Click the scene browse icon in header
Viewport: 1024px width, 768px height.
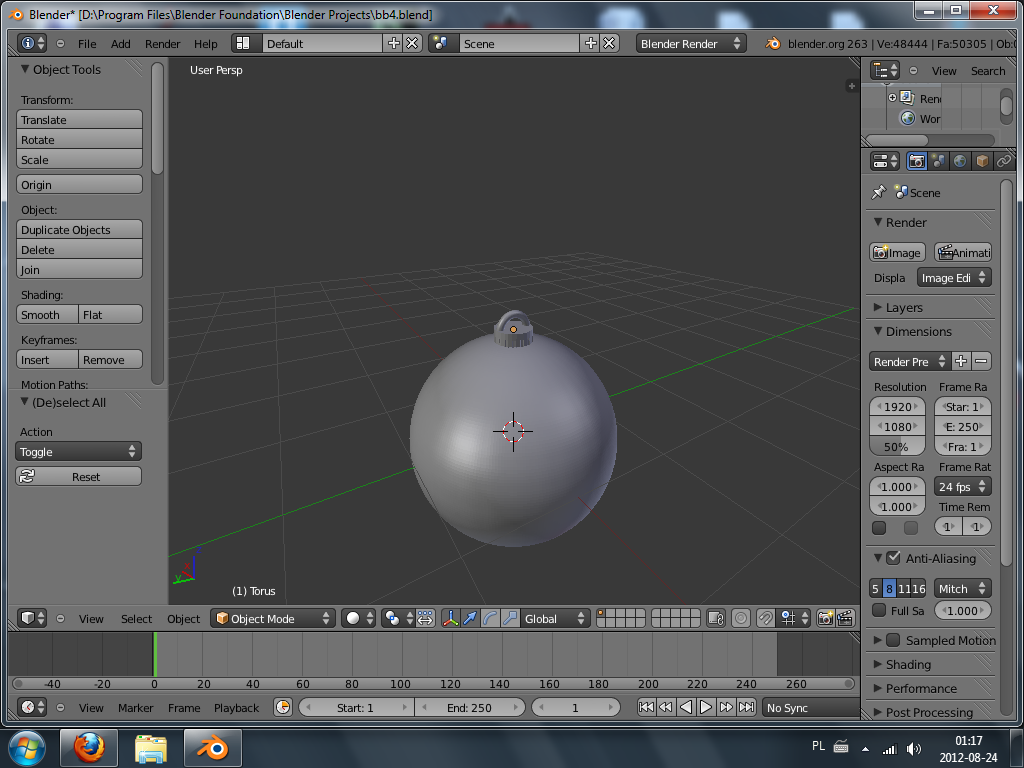point(441,43)
